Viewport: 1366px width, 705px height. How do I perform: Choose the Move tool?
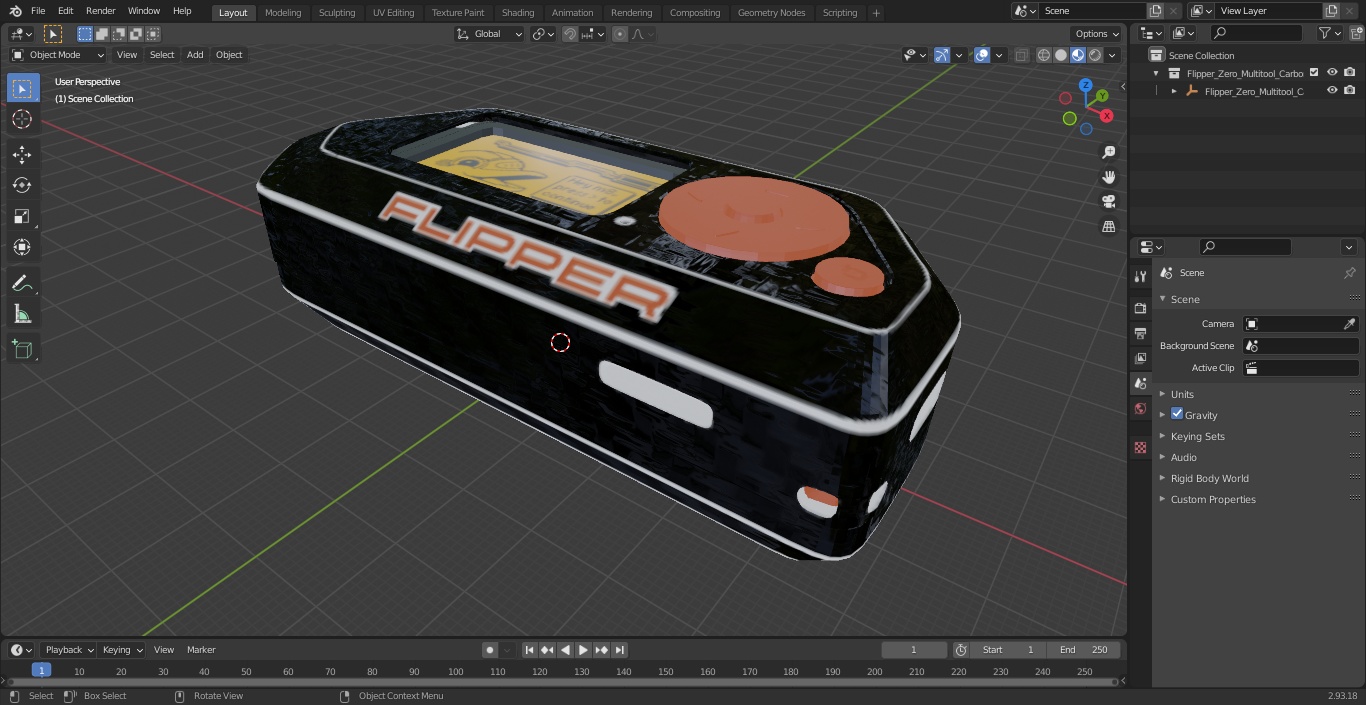(x=22, y=155)
